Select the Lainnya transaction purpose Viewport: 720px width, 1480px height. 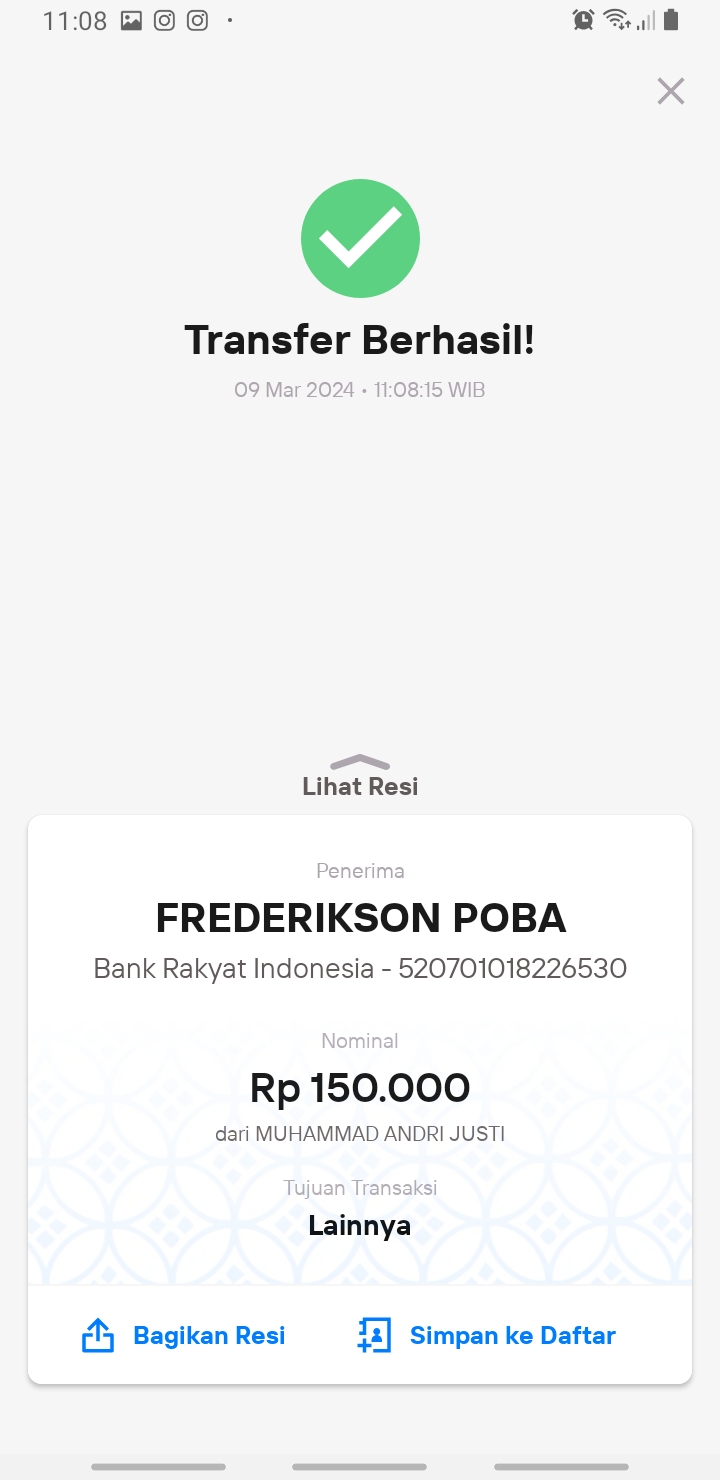[360, 1225]
